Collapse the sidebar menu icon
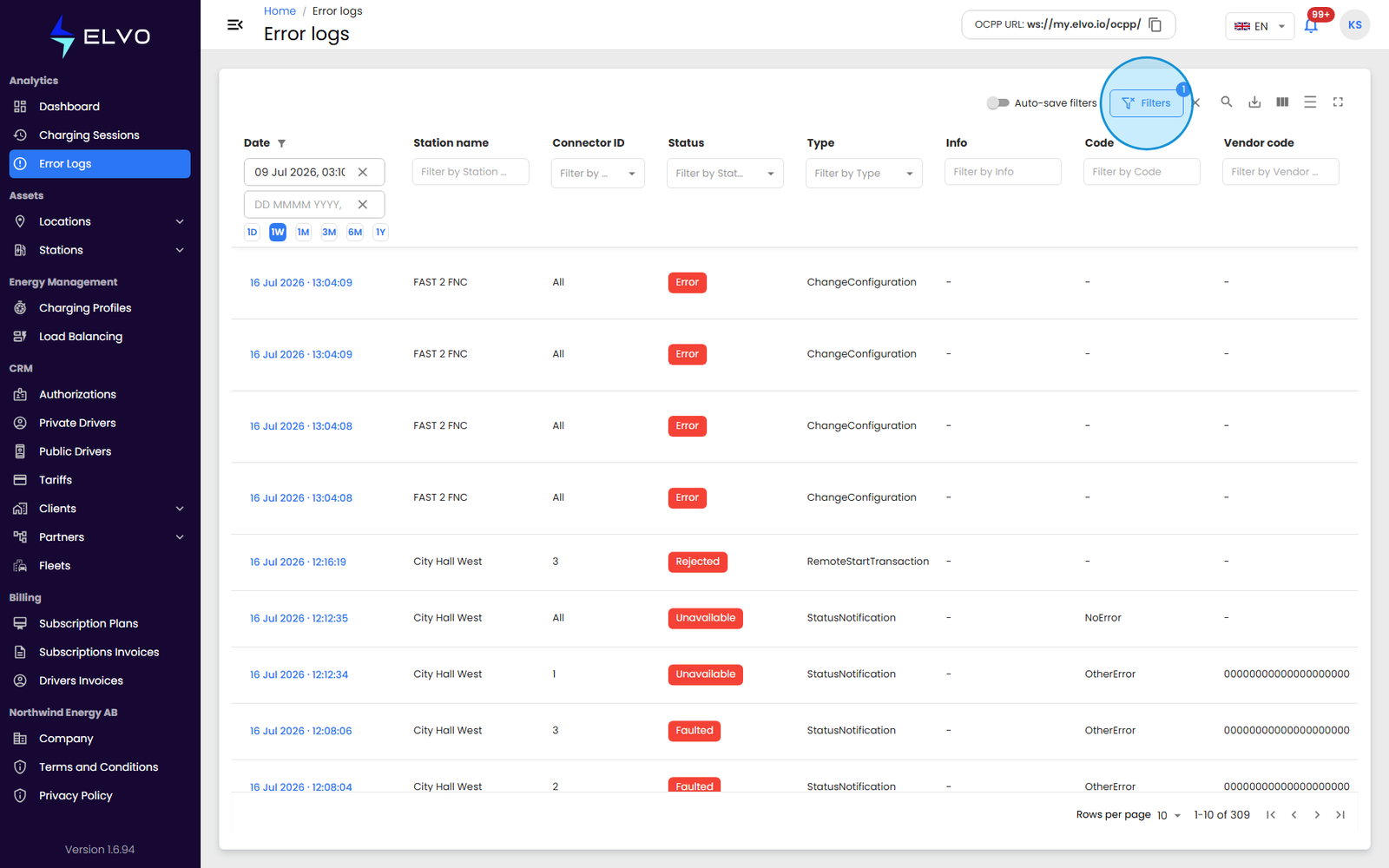This screenshot has height=868, width=1389. click(234, 24)
